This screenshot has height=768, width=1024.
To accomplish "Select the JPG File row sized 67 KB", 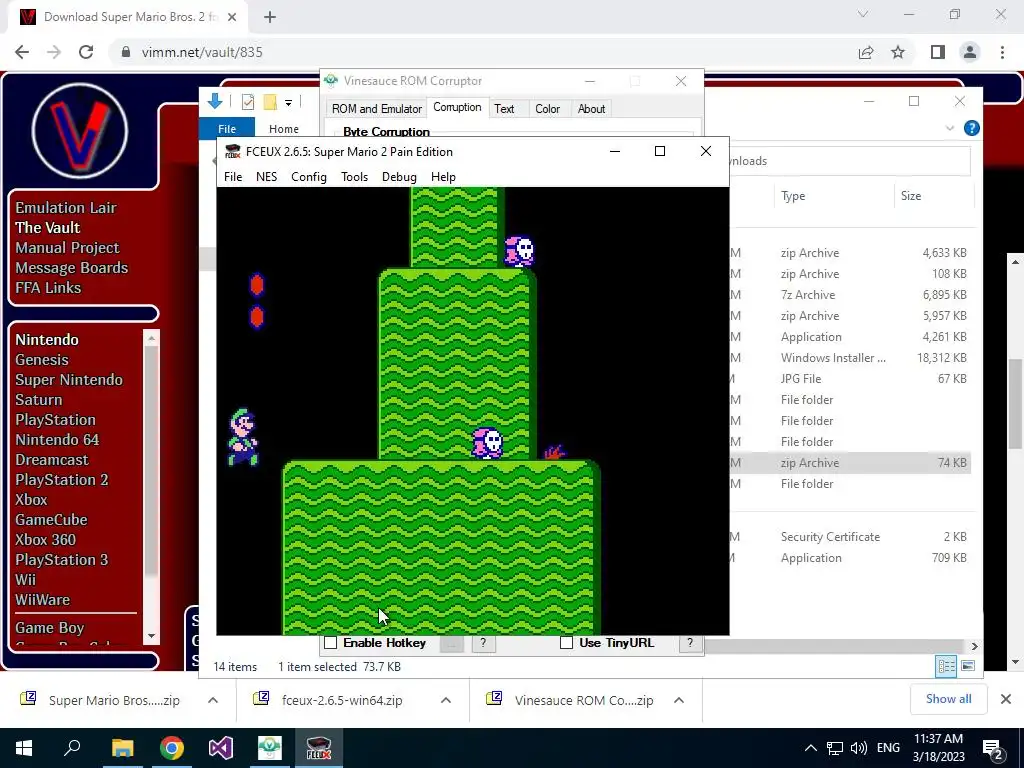I will (850, 379).
